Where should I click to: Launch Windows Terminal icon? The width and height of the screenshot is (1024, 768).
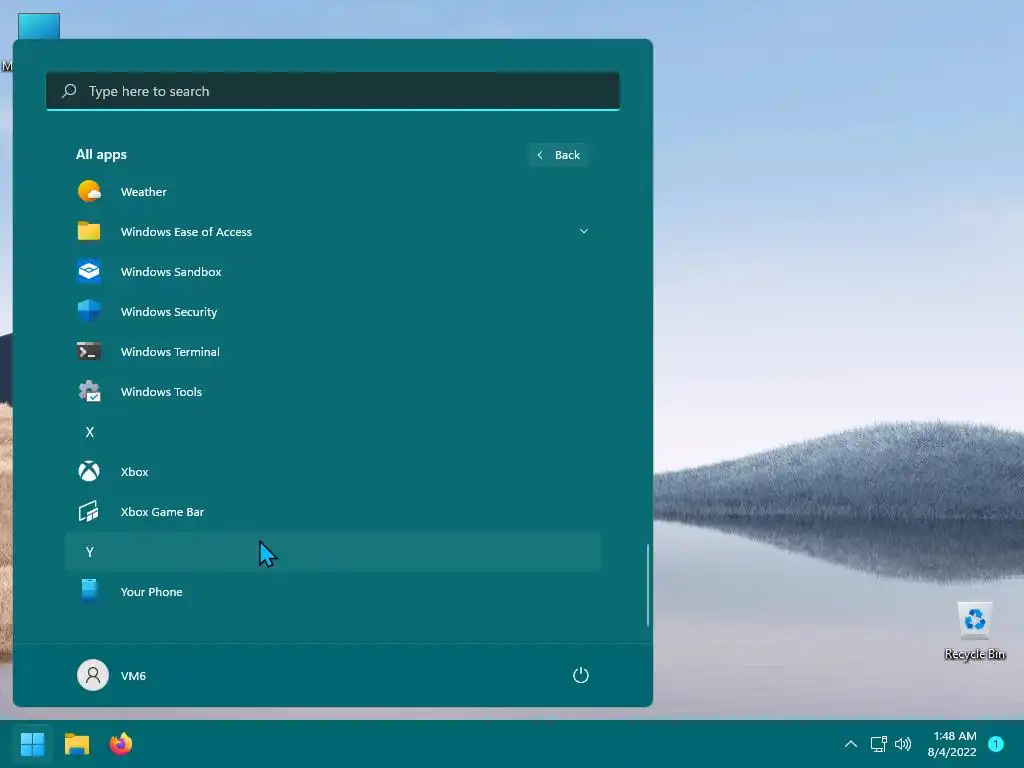(x=89, y=351)
